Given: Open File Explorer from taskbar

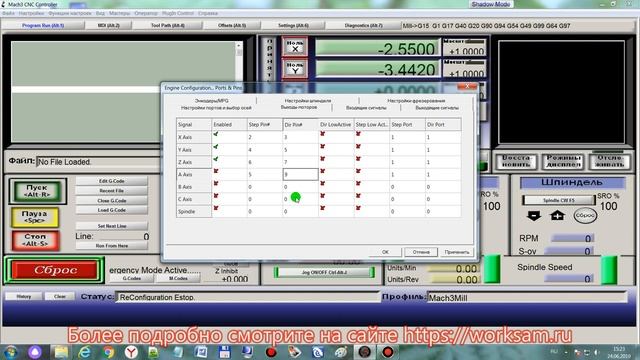Looking at the screenshot, I should (61, 352).
